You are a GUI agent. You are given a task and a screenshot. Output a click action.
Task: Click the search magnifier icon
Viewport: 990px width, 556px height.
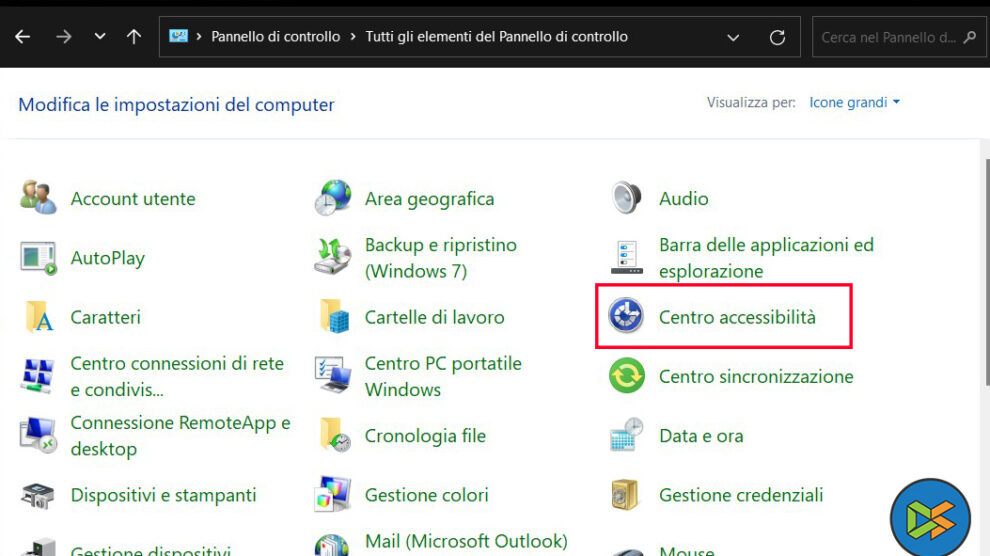[970, 37]
